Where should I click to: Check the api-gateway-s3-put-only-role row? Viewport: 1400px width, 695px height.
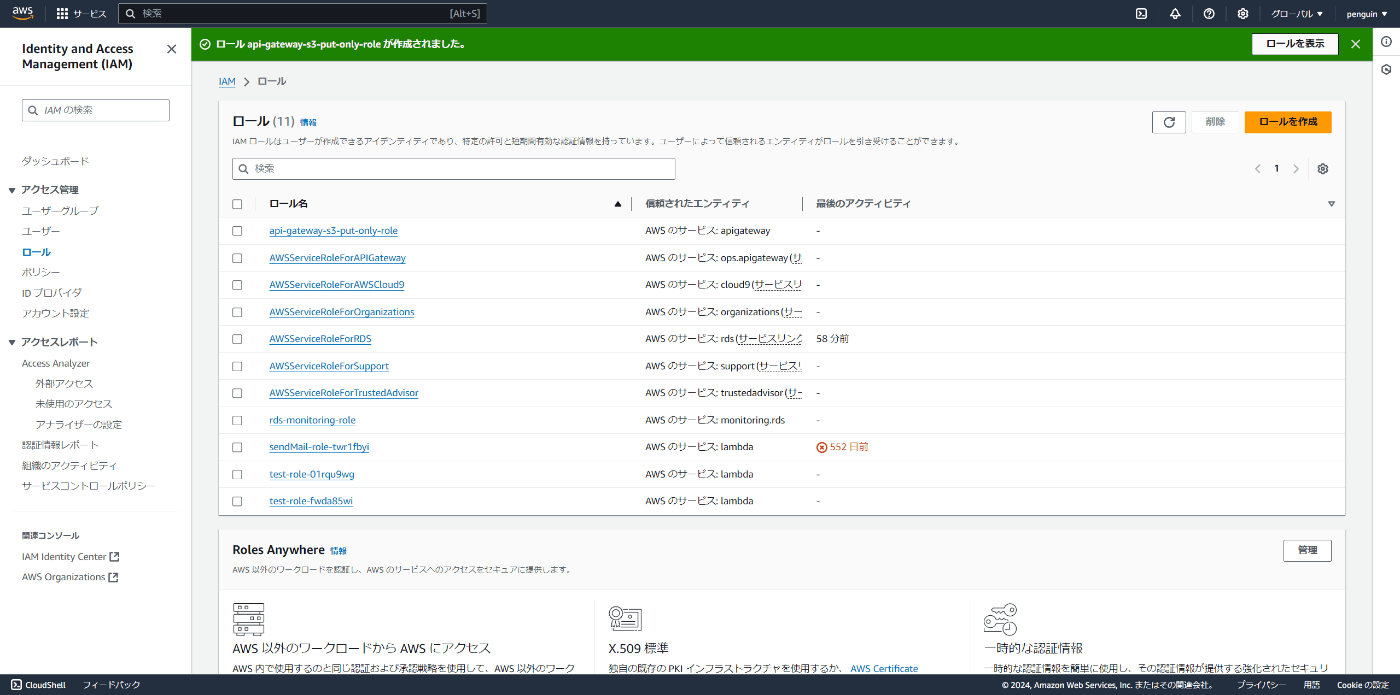point(237,231)
